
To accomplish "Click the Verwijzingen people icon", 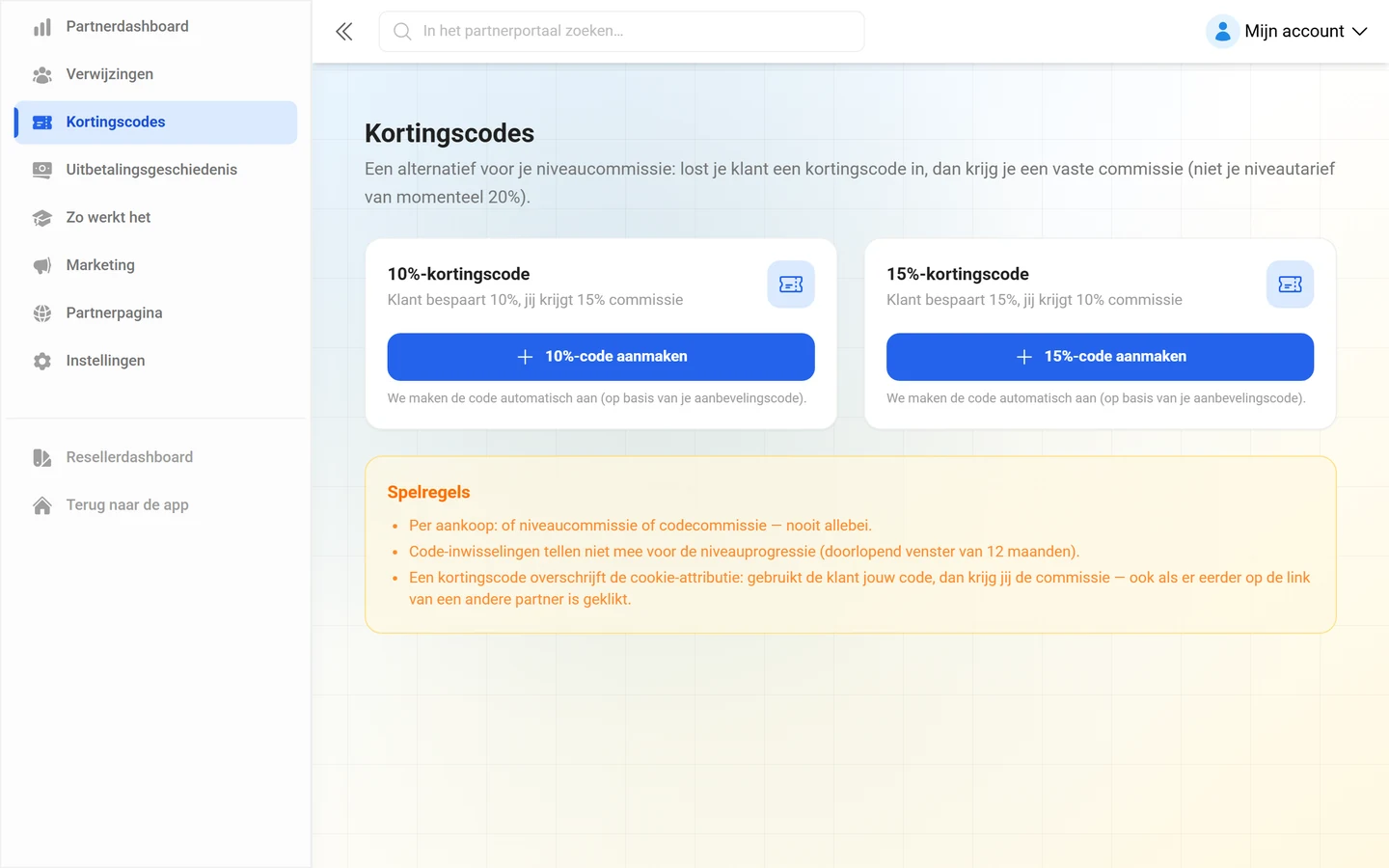I will tap(42, 74).
